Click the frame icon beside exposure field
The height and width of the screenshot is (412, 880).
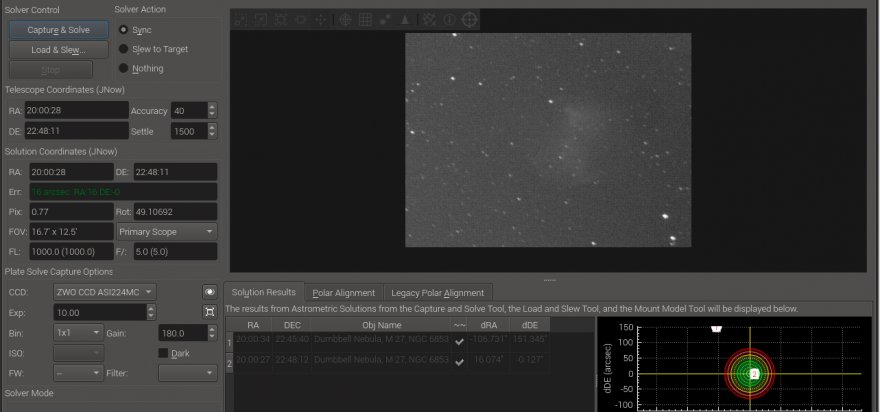pyautogui.click(x=210, y=312)
